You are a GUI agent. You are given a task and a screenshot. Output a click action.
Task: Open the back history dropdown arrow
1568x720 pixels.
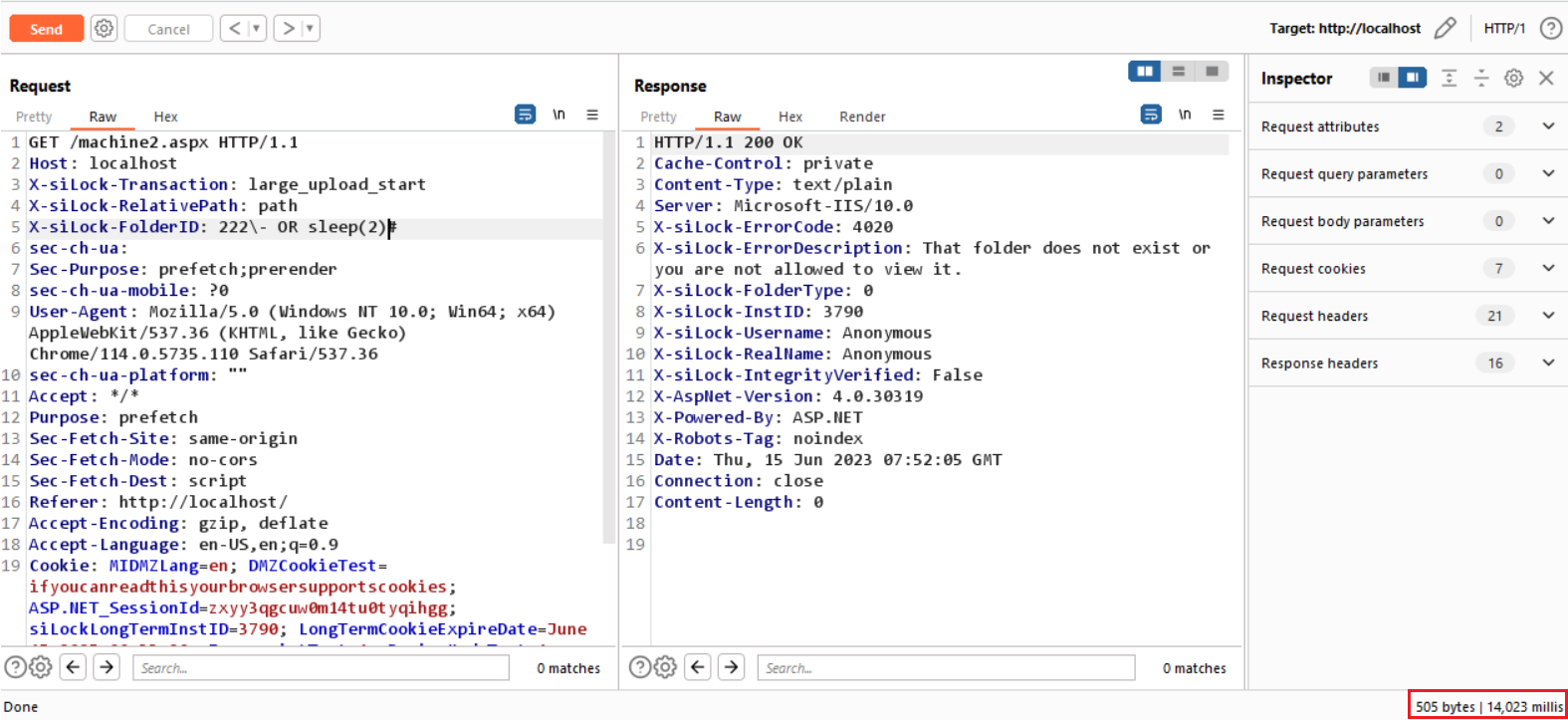(256, 29)
